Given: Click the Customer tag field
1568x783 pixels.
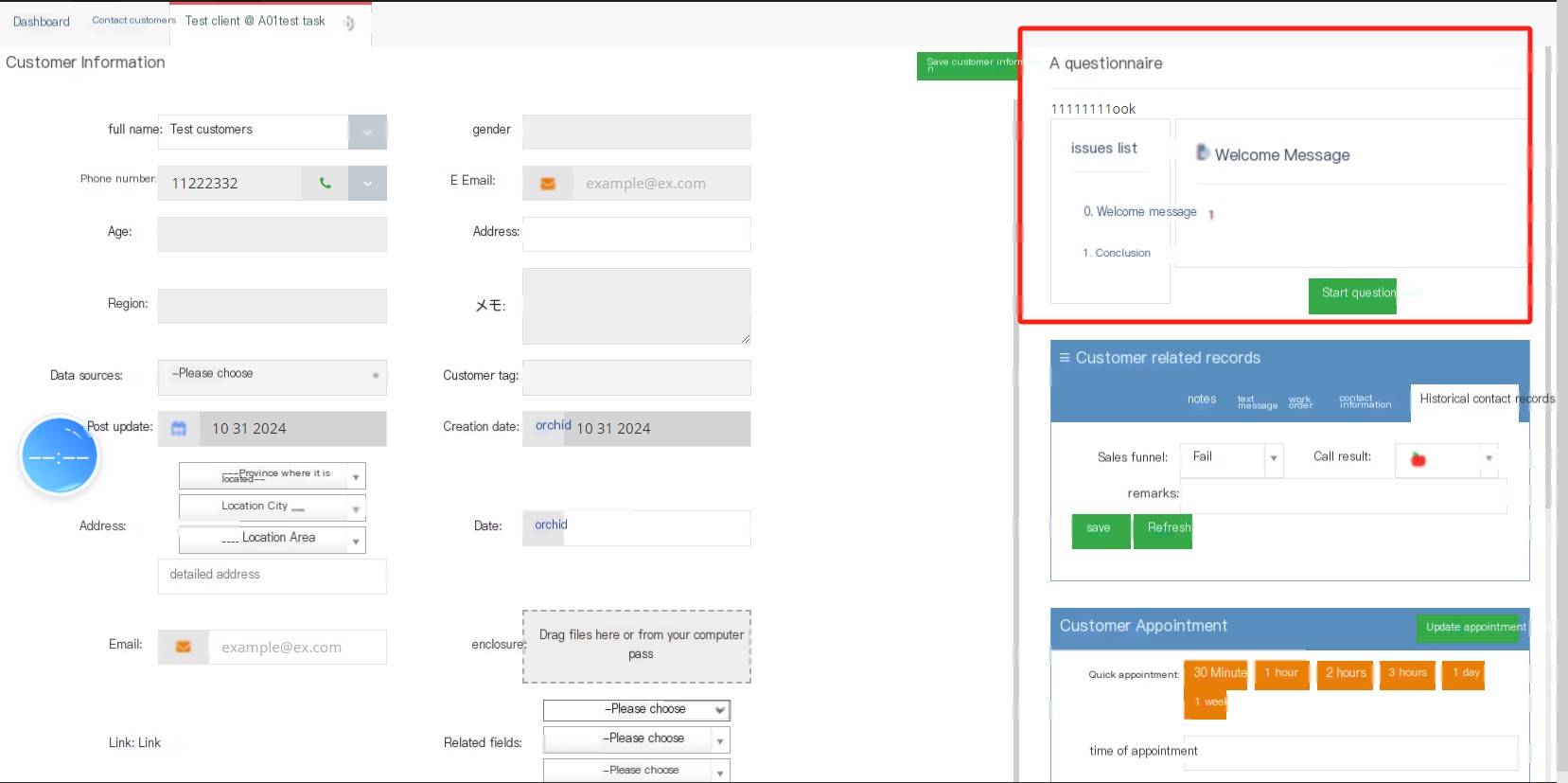Looking at the screenshot, I should click(x=637, y=377).
